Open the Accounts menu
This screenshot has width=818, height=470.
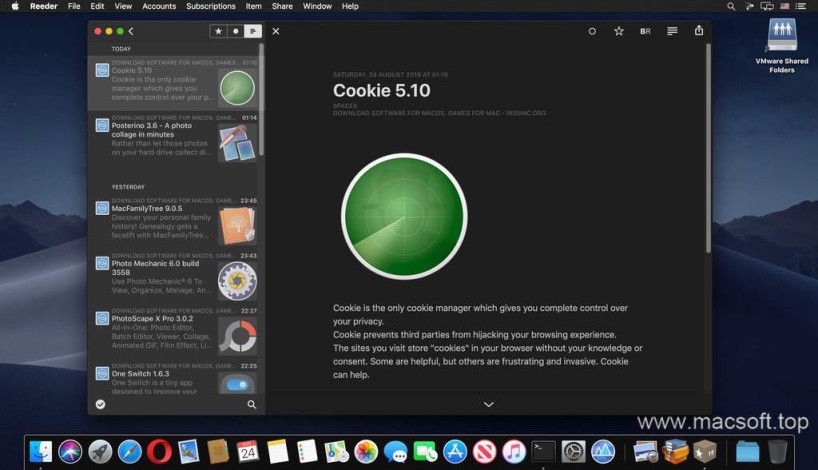pos(159,6)
